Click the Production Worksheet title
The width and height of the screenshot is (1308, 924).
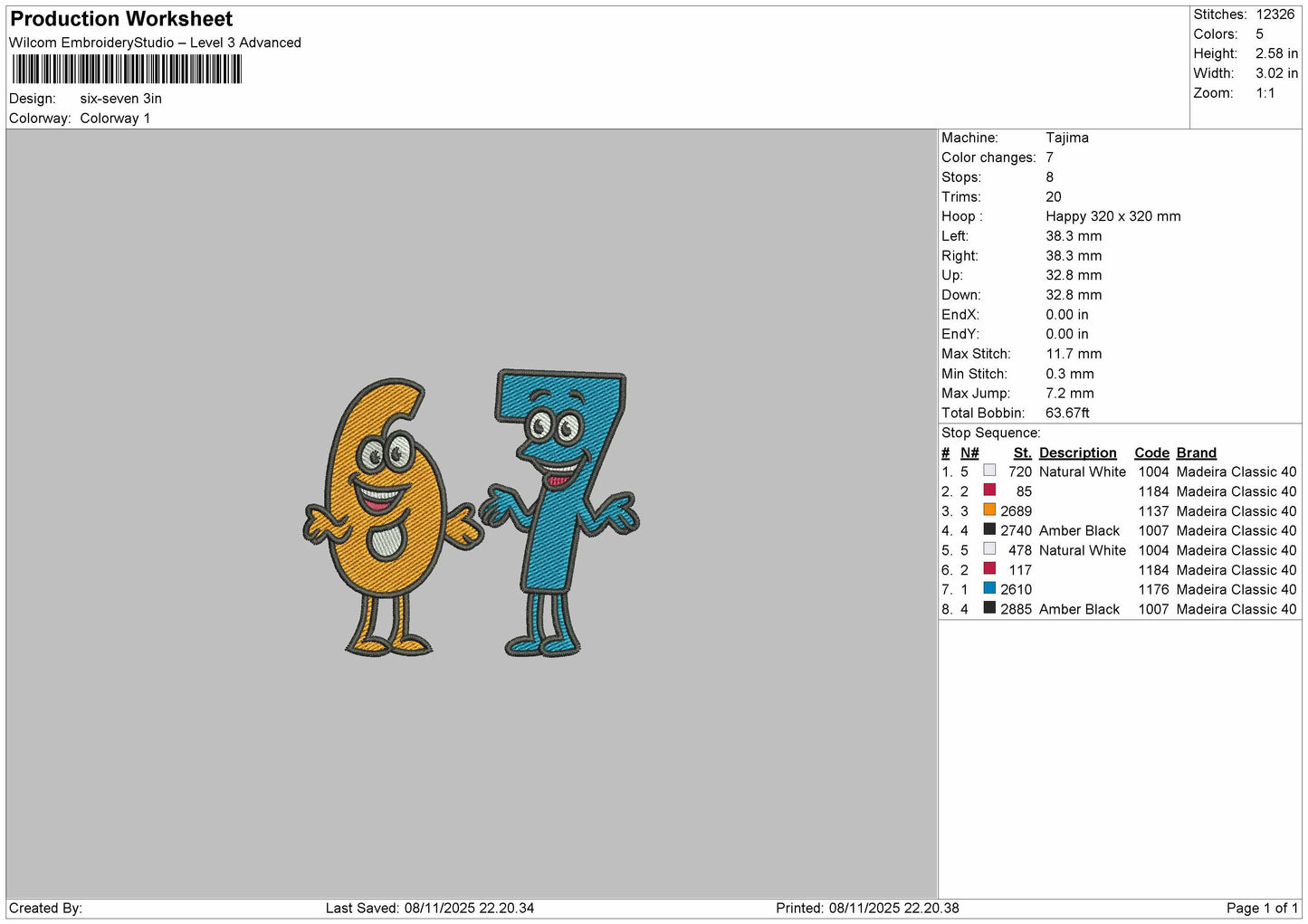[x=121, y=19]
